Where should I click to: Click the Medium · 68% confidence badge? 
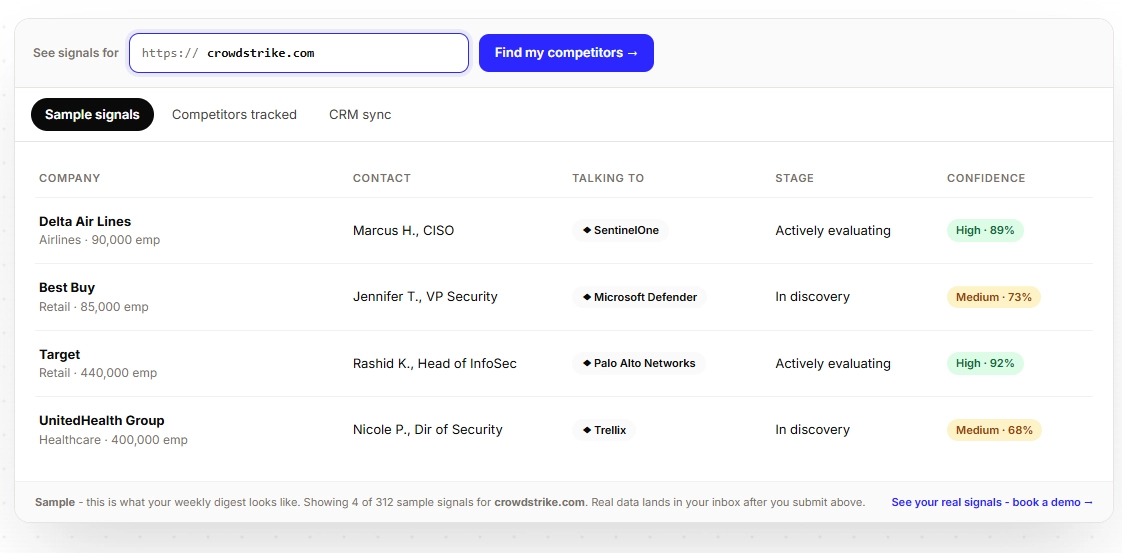point(994,430)
